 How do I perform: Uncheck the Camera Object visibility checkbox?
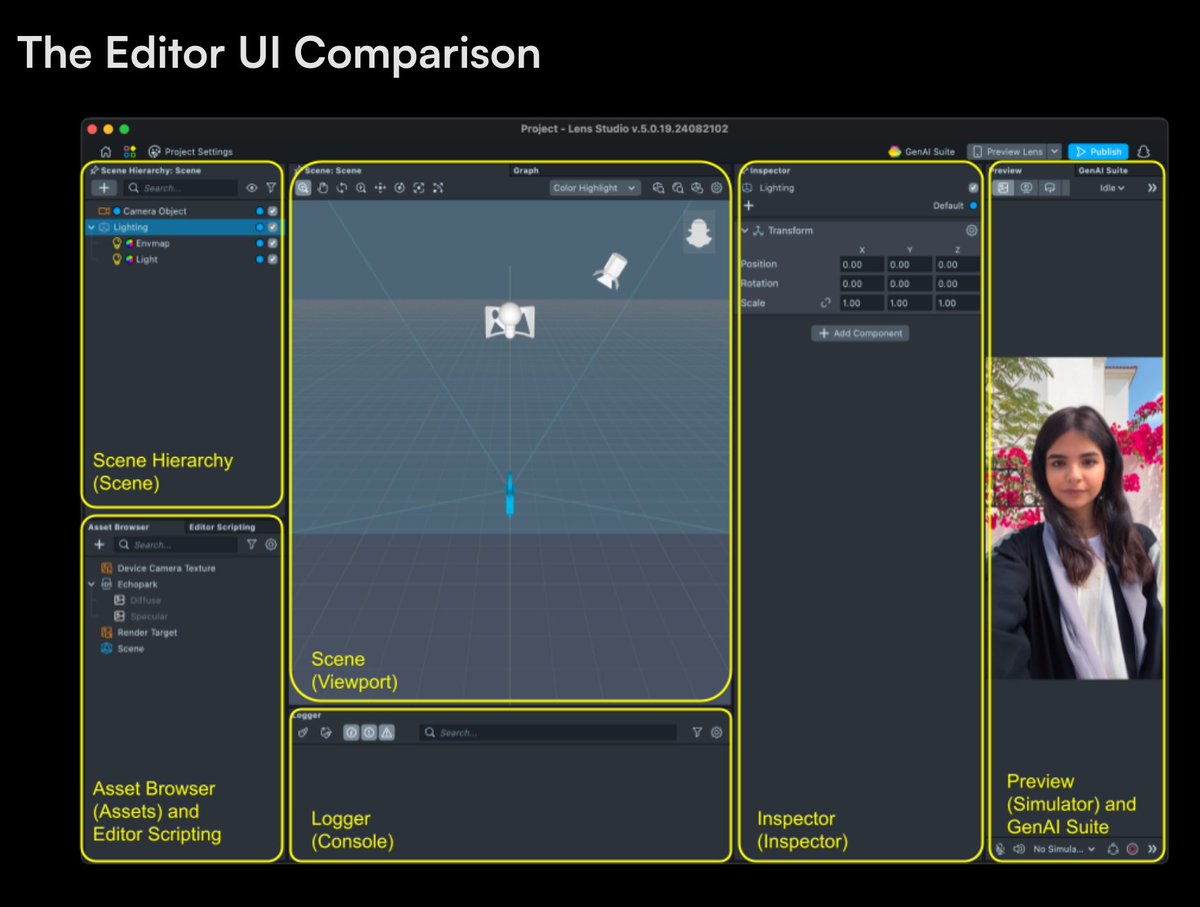click(x=272, y=211)
